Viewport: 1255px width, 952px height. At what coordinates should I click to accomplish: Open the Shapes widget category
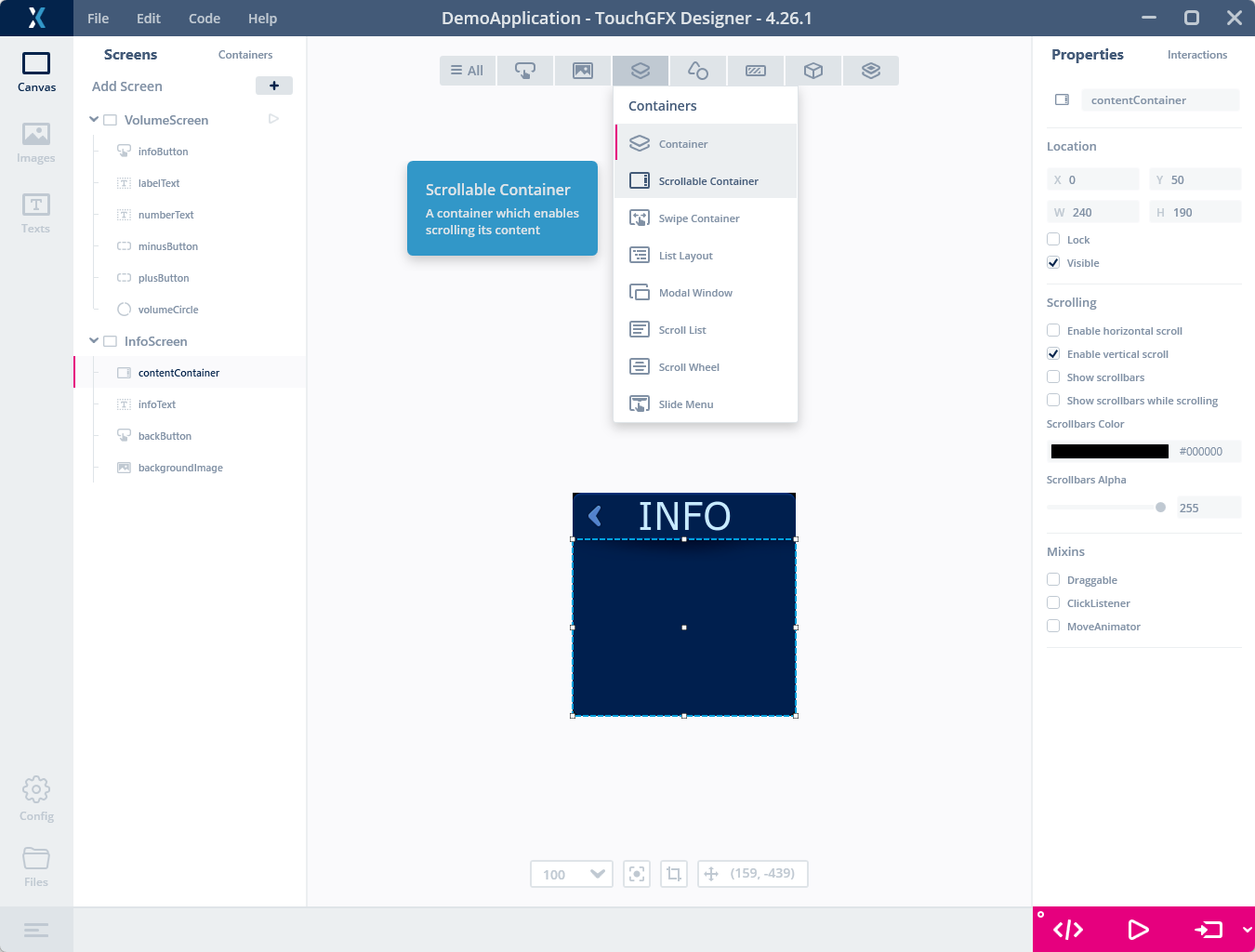coord(698,71)
